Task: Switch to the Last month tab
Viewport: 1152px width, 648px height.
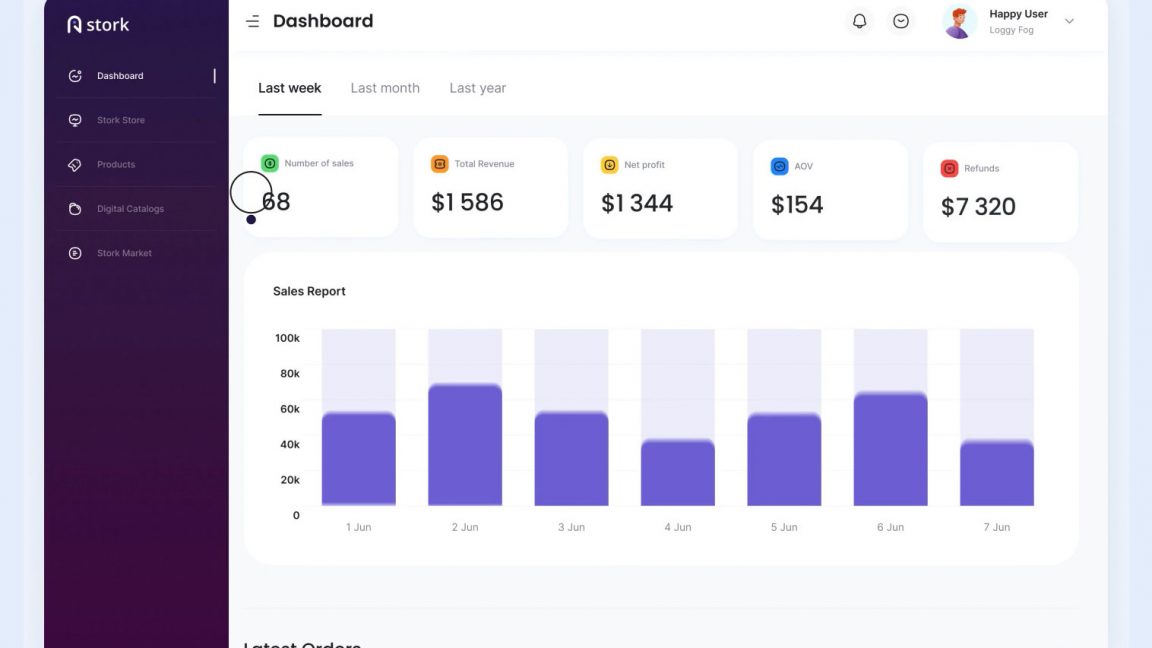Action: pyautogui.click(x=385, y=88)
